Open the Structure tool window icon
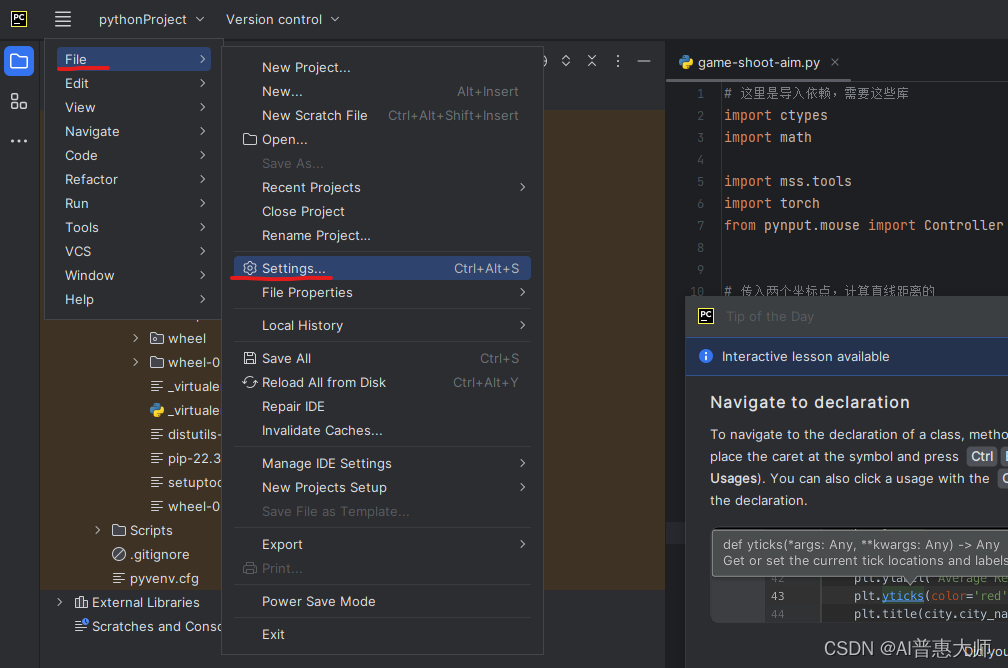This screenshot has width=1008, height=668. (19, 101)
